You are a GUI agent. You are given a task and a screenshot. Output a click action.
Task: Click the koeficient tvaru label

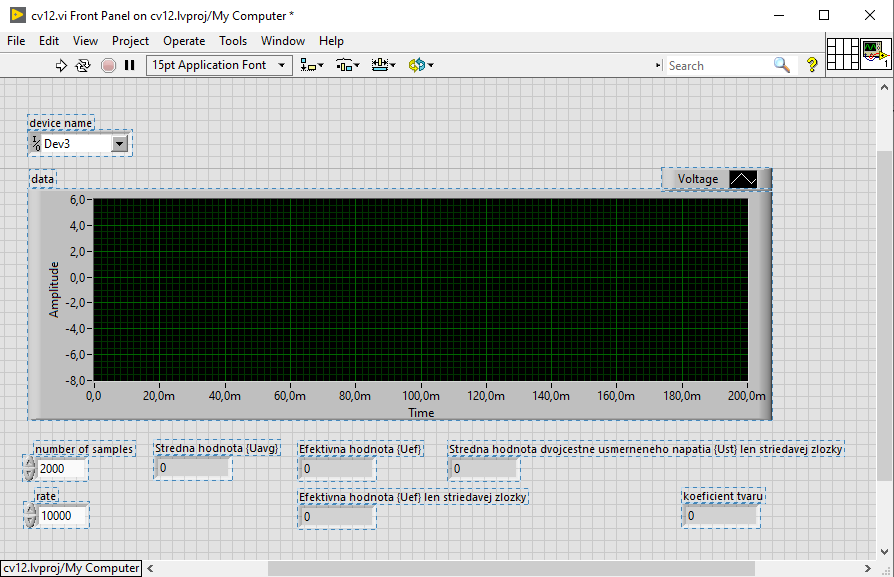723,496
